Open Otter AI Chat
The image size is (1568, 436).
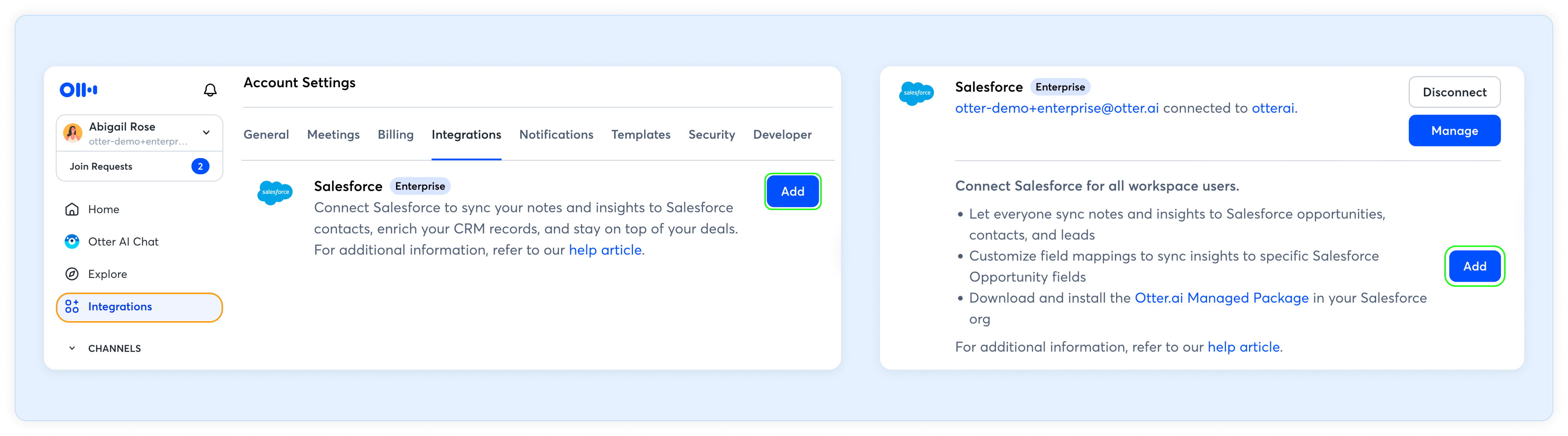pos(123,242)
